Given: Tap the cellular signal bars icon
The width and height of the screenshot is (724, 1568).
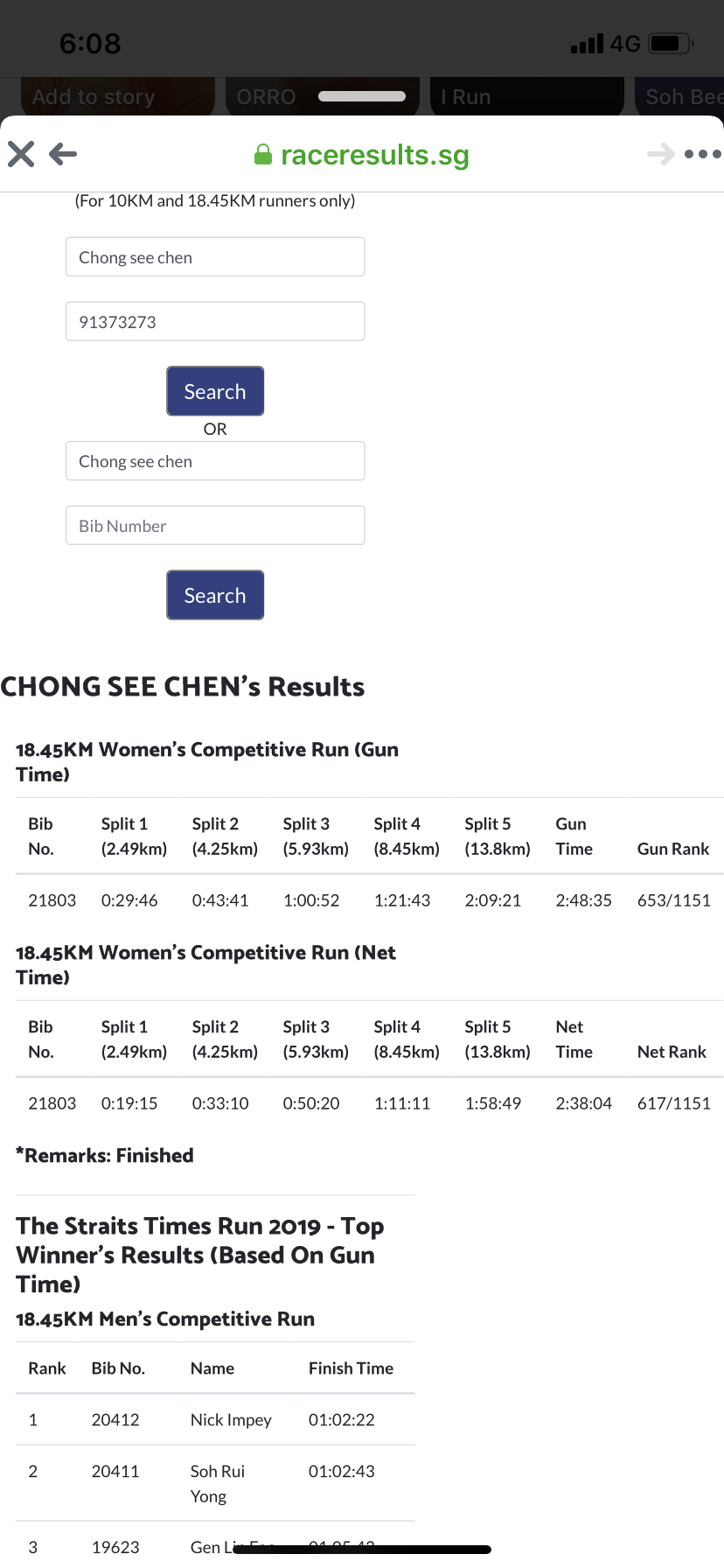Looking at the screenshot, I should tap(587, 44).
